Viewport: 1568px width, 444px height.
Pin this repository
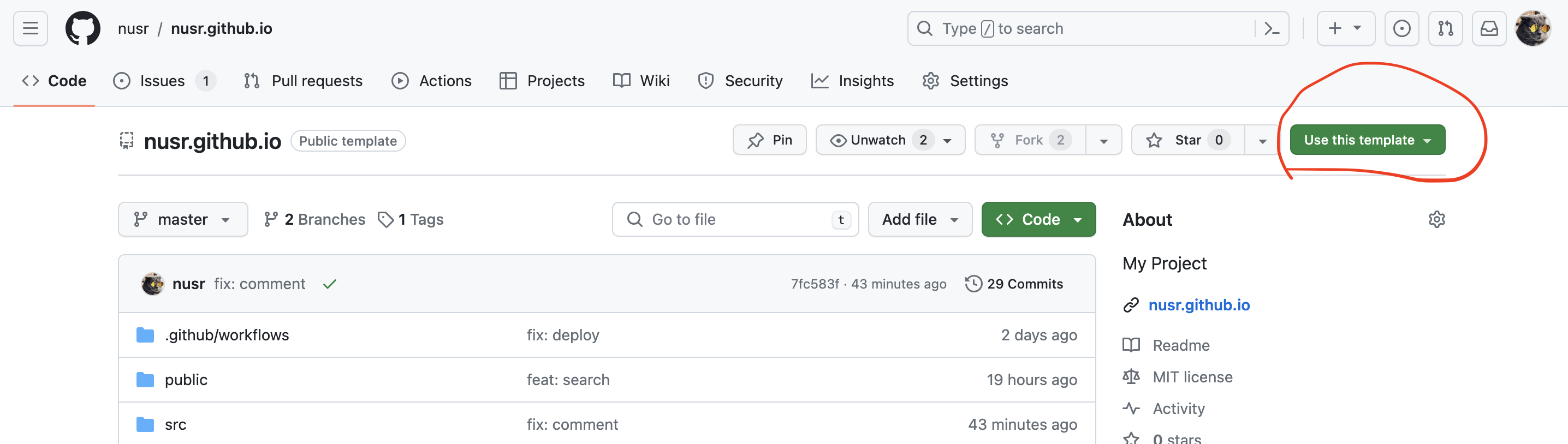769,140
